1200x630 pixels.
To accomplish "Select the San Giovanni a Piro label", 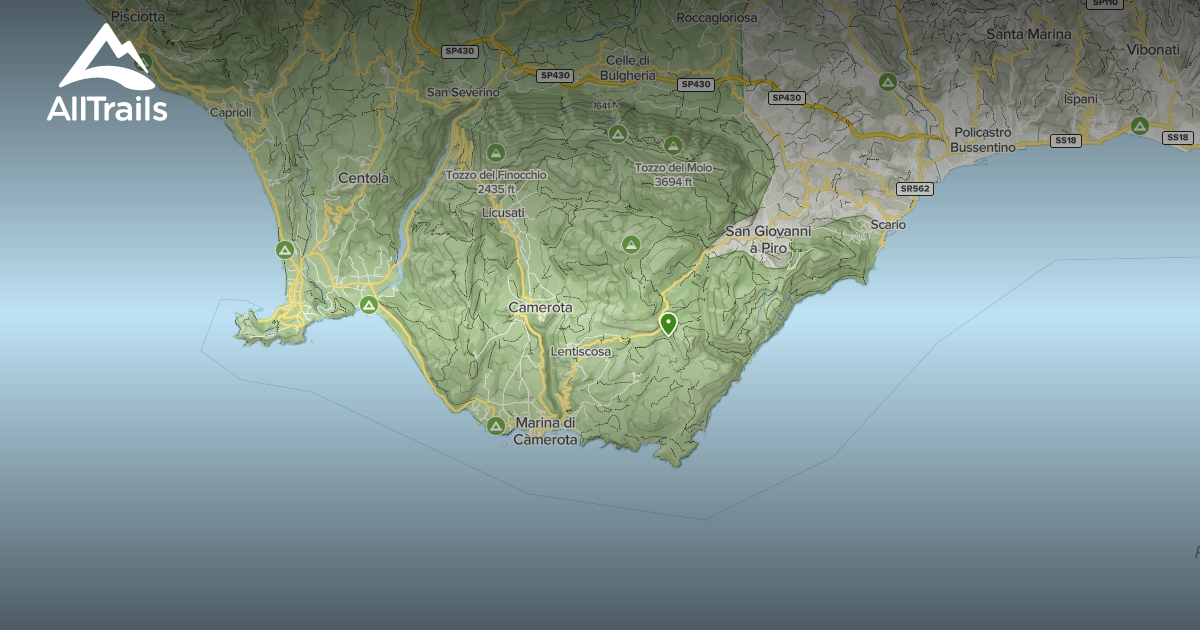I will tap(769, 239).
